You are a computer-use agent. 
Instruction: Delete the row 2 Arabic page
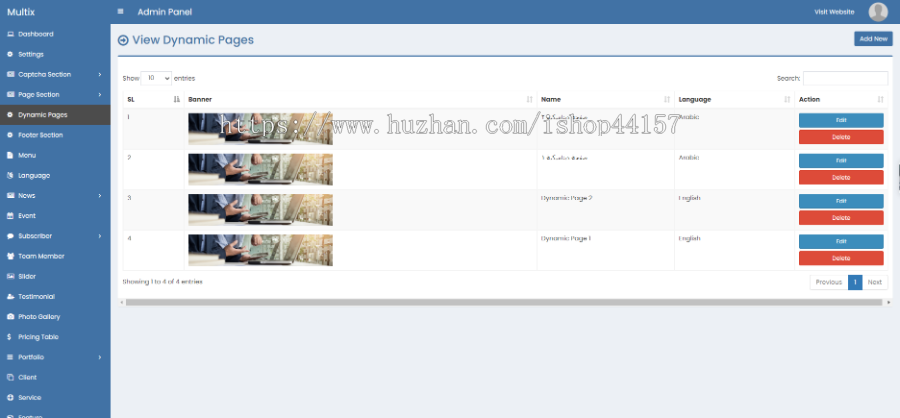point(841,177)
